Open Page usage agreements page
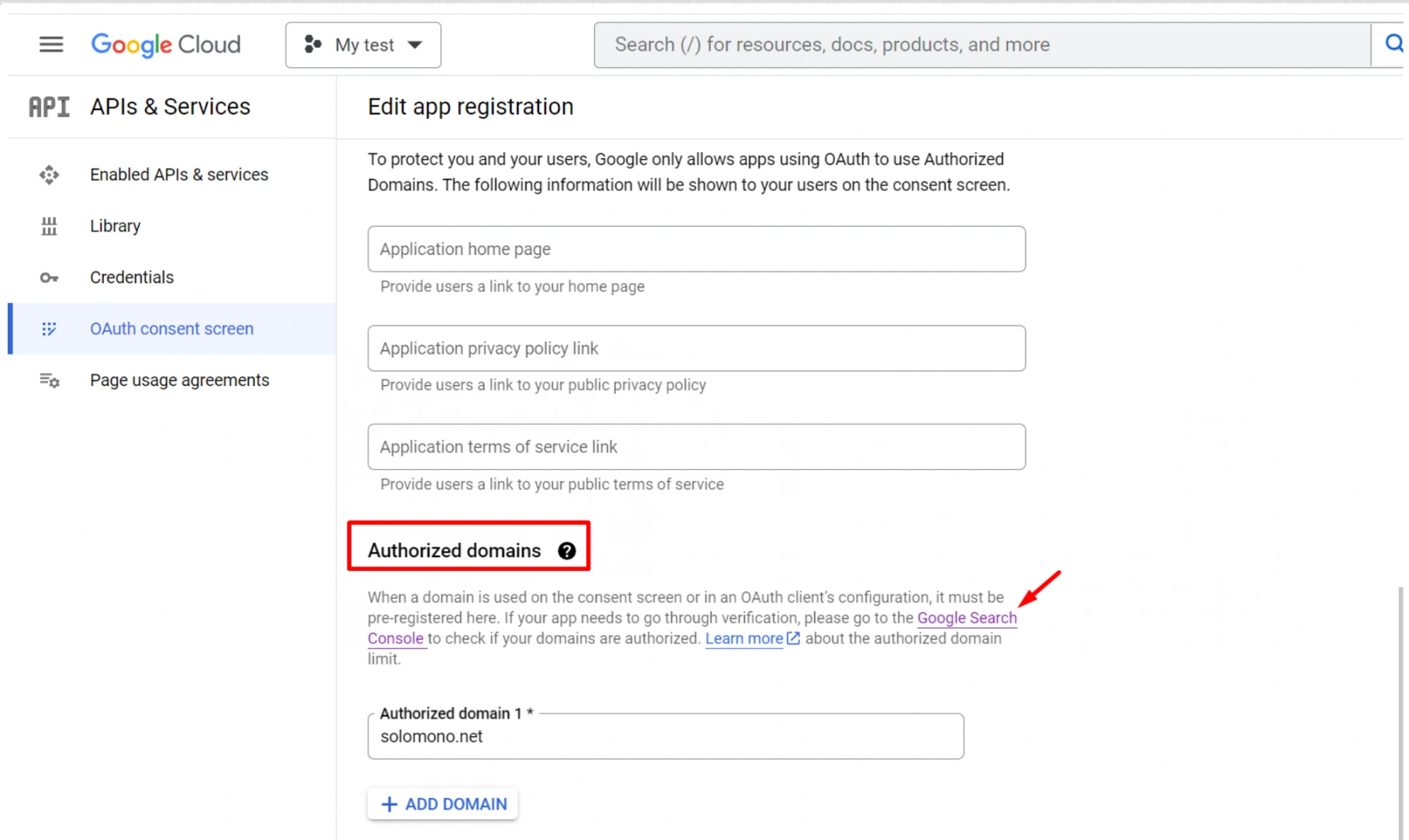This screenshot has height=840, width=1409. point(179,380)
